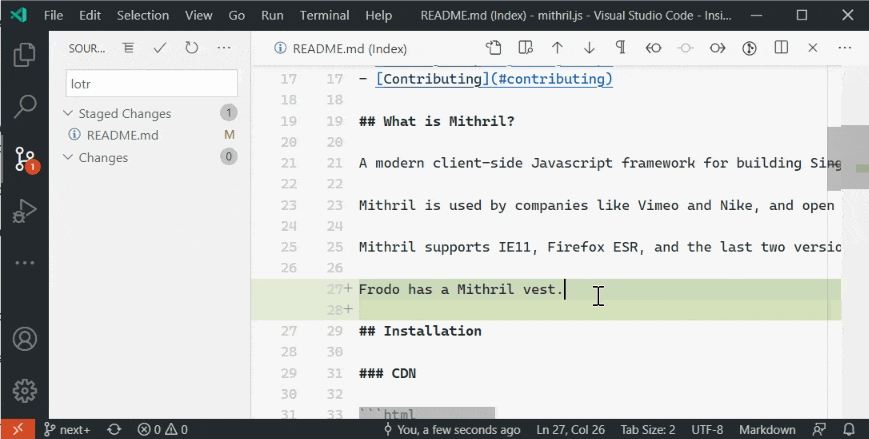Image resolution: width=869 pixels, height=439 pixels.
Task: Toggle view as tree in Source Control
Action: point(128,48)
